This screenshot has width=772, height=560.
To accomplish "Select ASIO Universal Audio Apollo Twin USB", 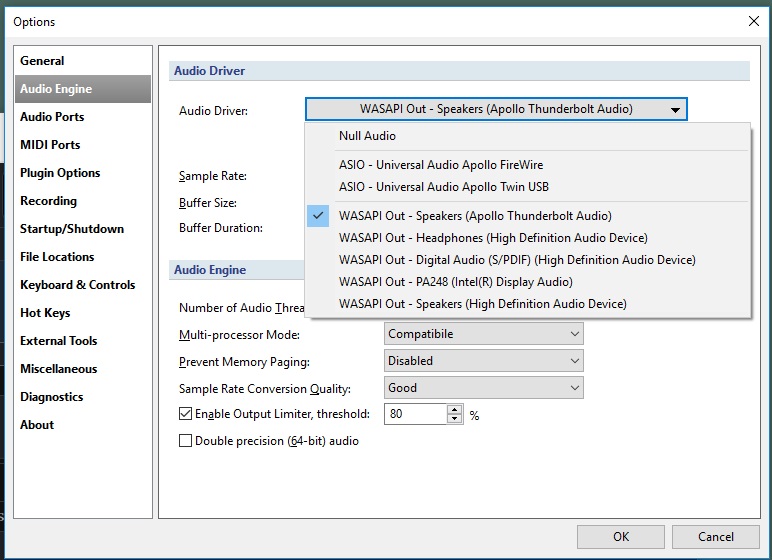I will coord(528,187).
